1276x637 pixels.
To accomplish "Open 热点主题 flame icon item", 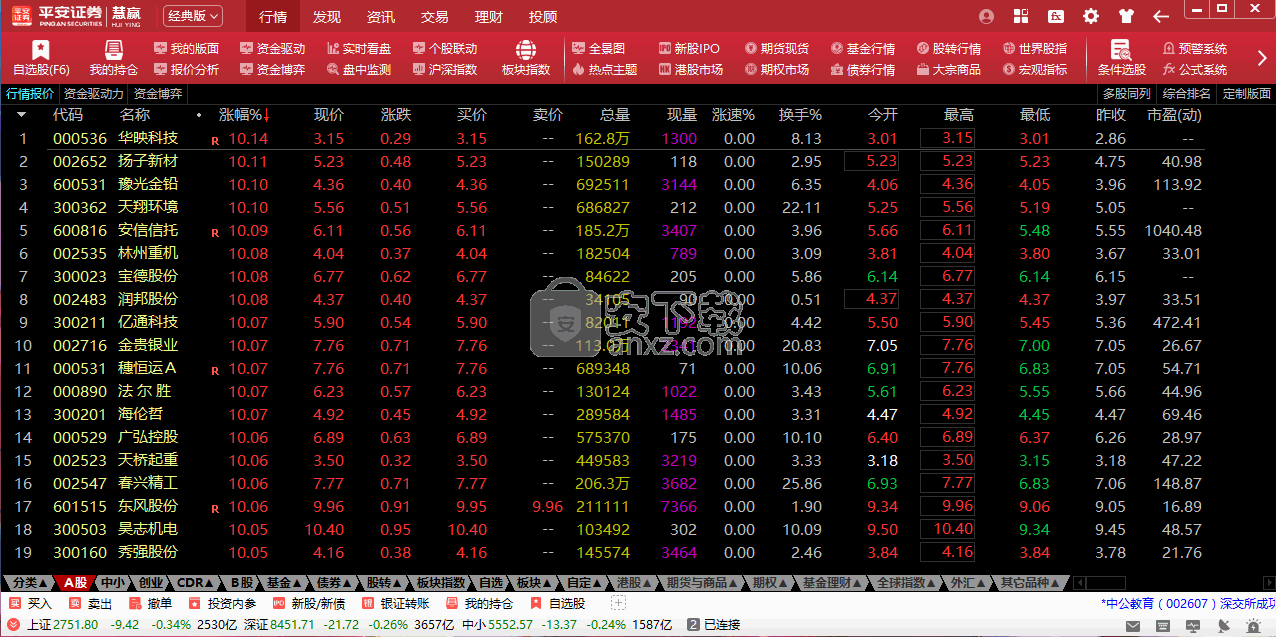I will (x=604, y=70).
